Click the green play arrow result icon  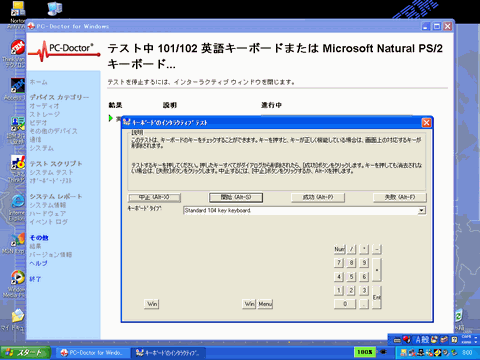tap(111, 118)
